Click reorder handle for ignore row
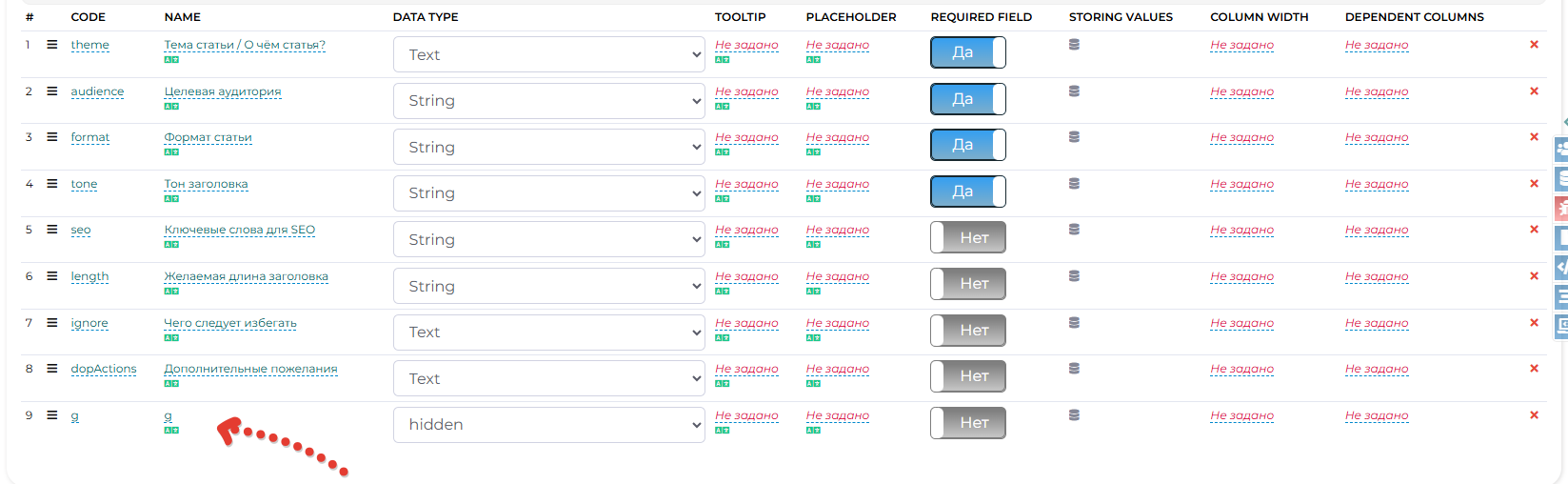Image resolution: width=1568 pixels, height=484 pixels. (52, 323)
